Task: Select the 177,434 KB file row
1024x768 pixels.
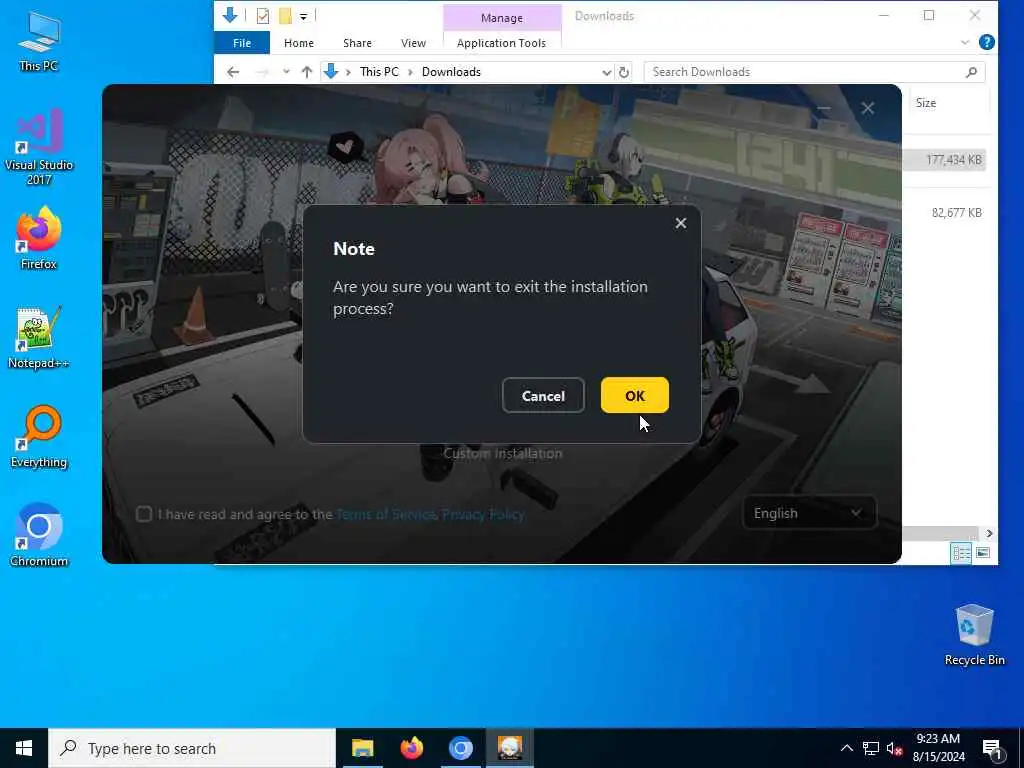Action: point(945,160)
